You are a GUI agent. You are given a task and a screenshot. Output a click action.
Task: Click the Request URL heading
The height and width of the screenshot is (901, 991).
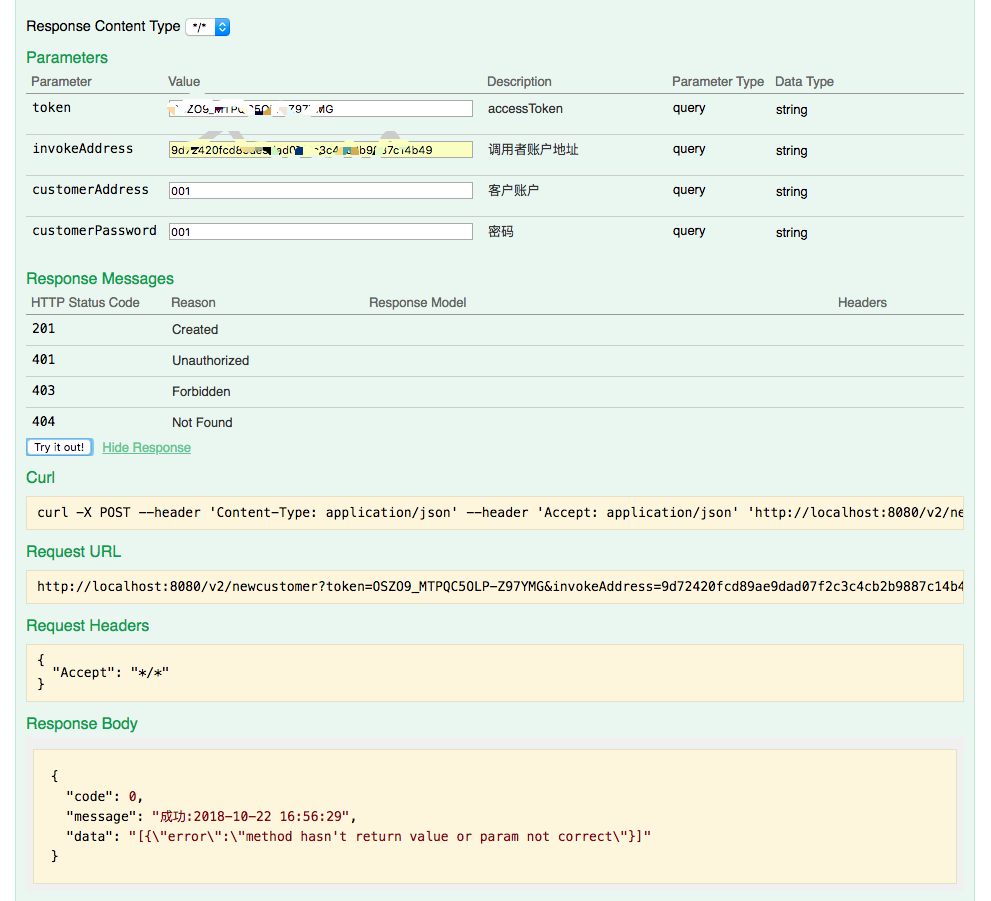tap(73, 552)
